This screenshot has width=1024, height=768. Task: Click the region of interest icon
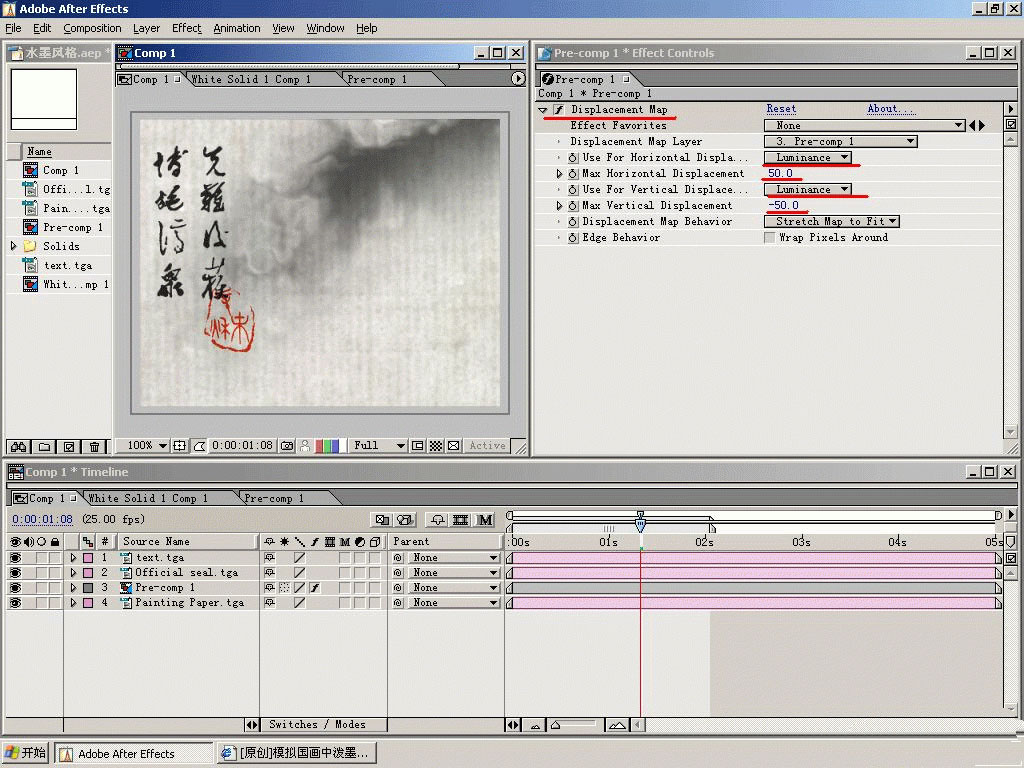pyautogui.click(x=418, y=446)
